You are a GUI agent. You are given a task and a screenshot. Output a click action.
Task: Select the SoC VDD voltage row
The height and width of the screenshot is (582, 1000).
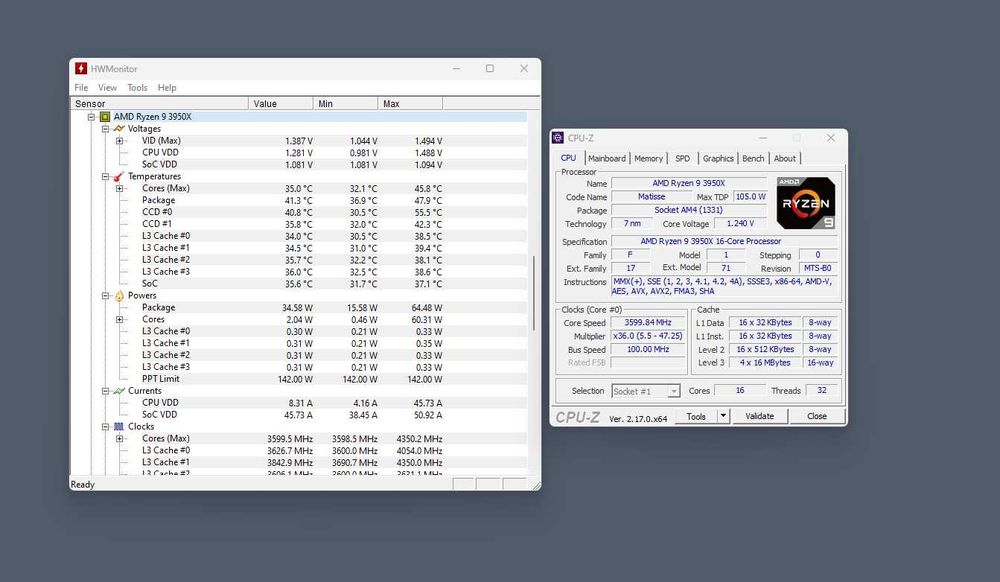coord(298,164)
